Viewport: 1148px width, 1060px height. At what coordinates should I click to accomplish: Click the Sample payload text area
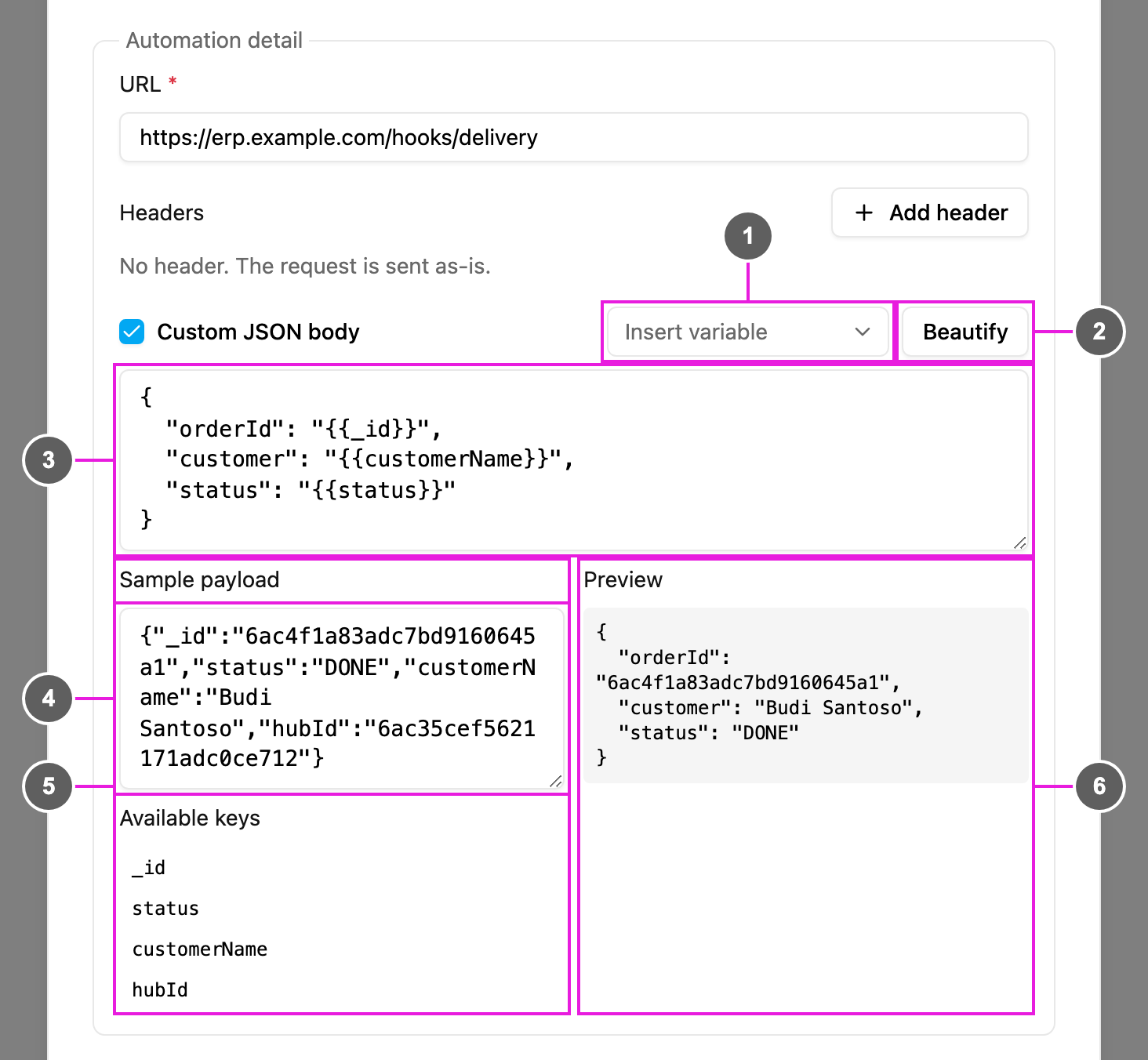tap(342, 698)
